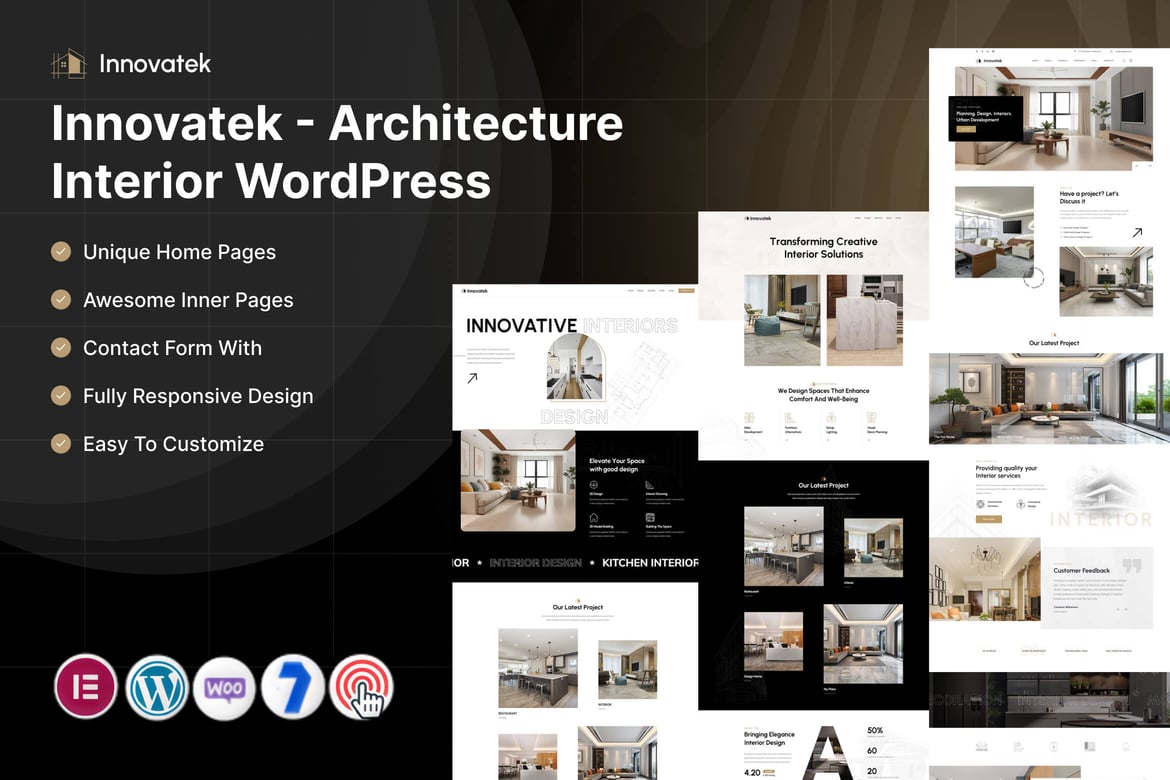Click the Fully Responsive Design text

point(198,396)
